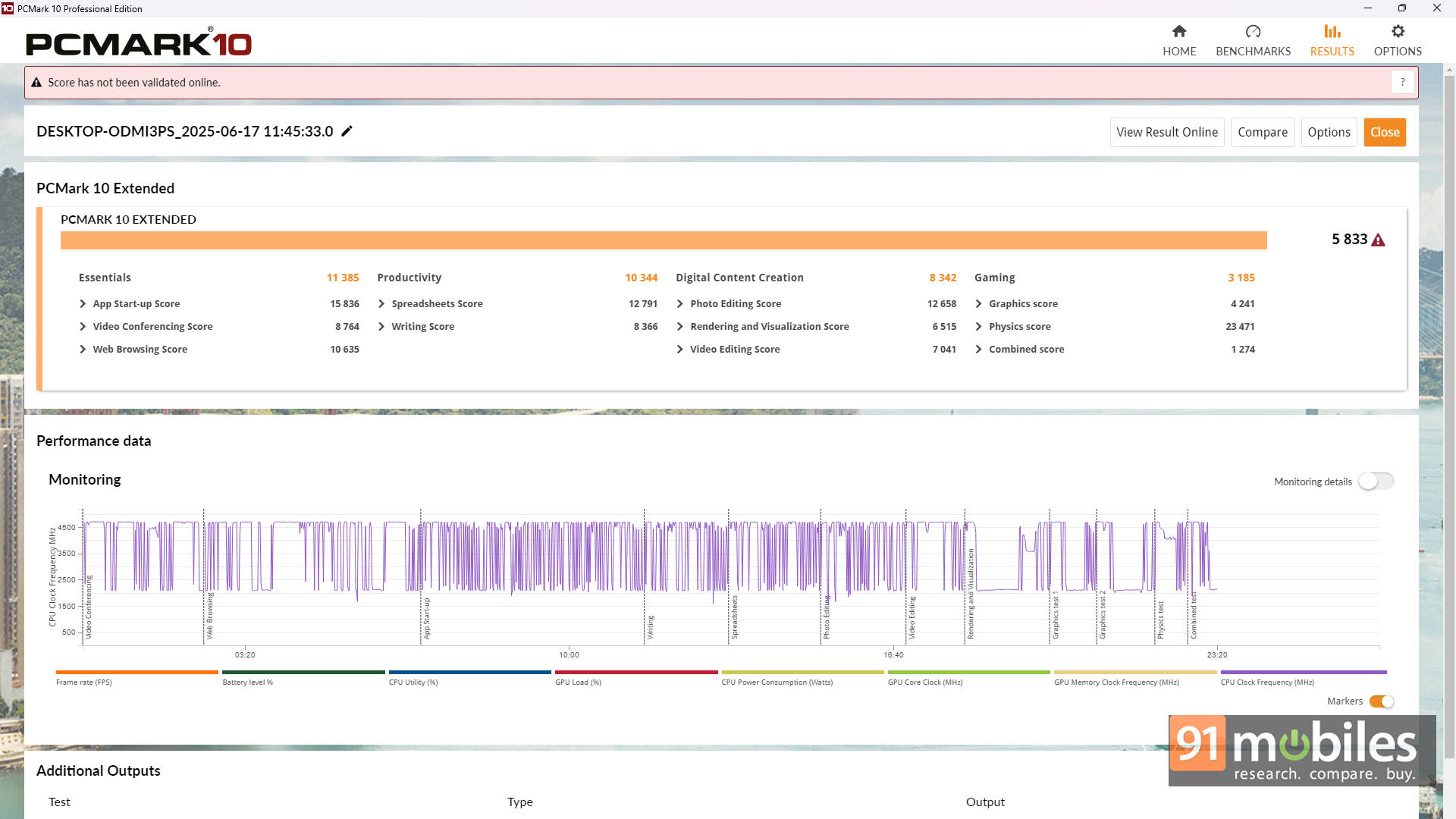Restore down the application window
Screen dimensions: 1456x819
1401,8
